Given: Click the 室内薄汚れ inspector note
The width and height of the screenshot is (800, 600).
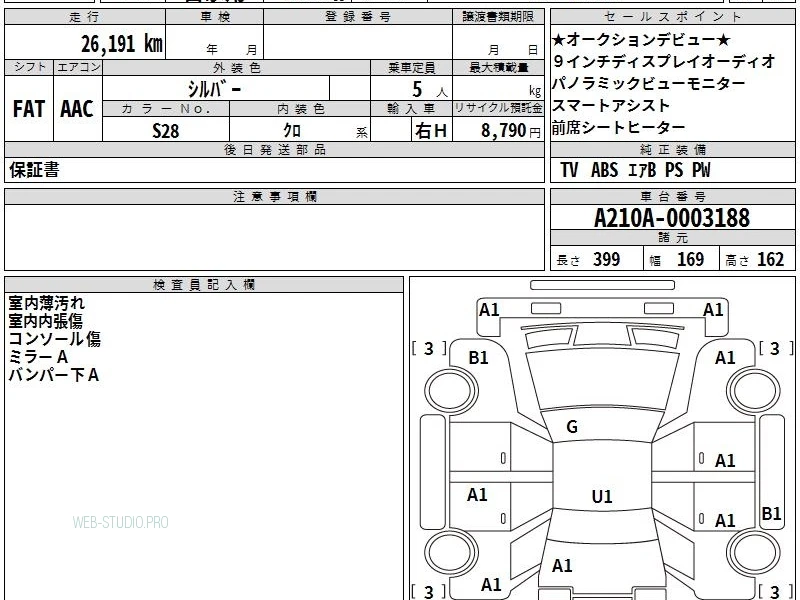Looking at the screenshot, I should 46,303.
